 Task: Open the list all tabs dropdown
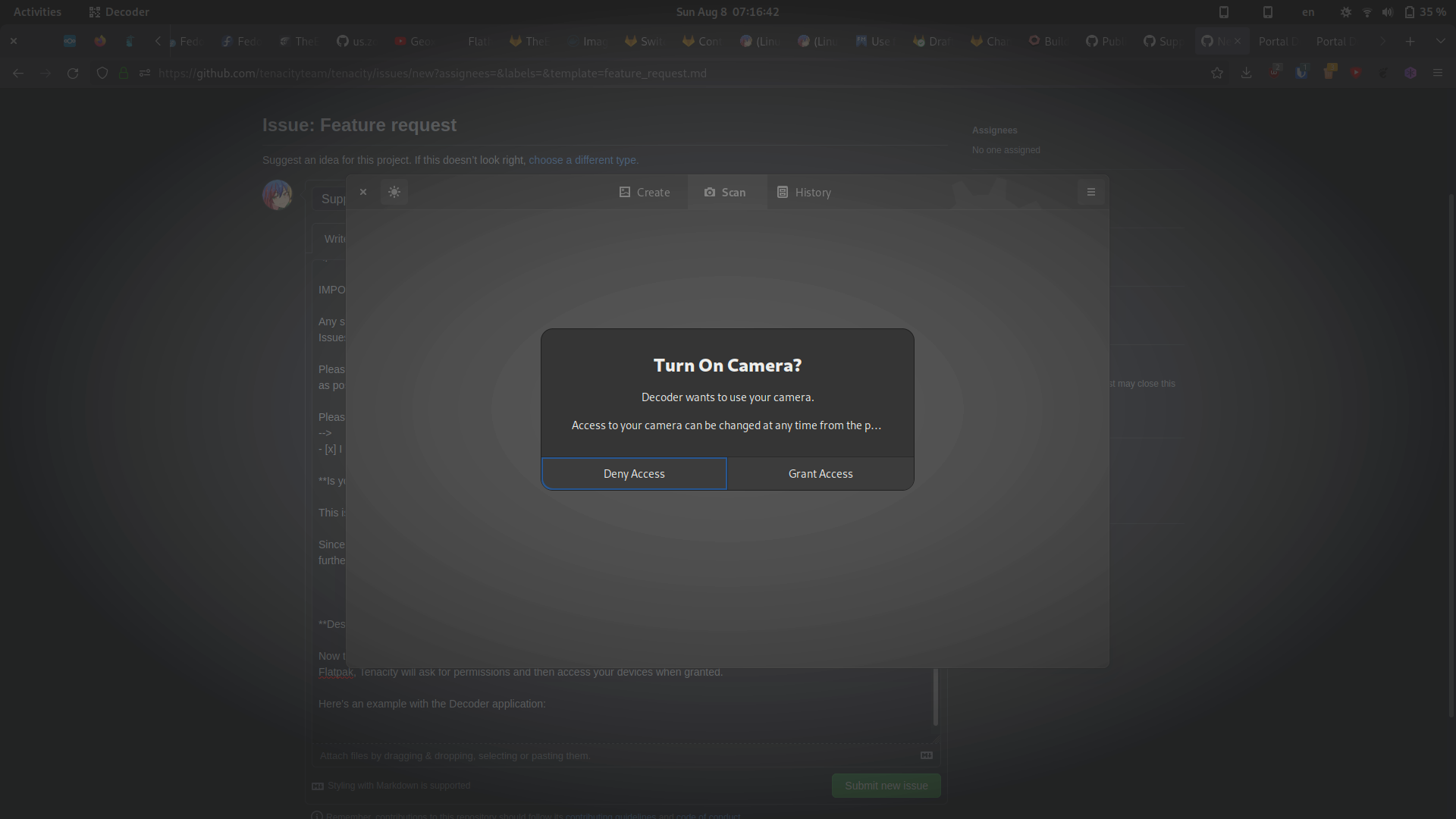click(1440, 42)
